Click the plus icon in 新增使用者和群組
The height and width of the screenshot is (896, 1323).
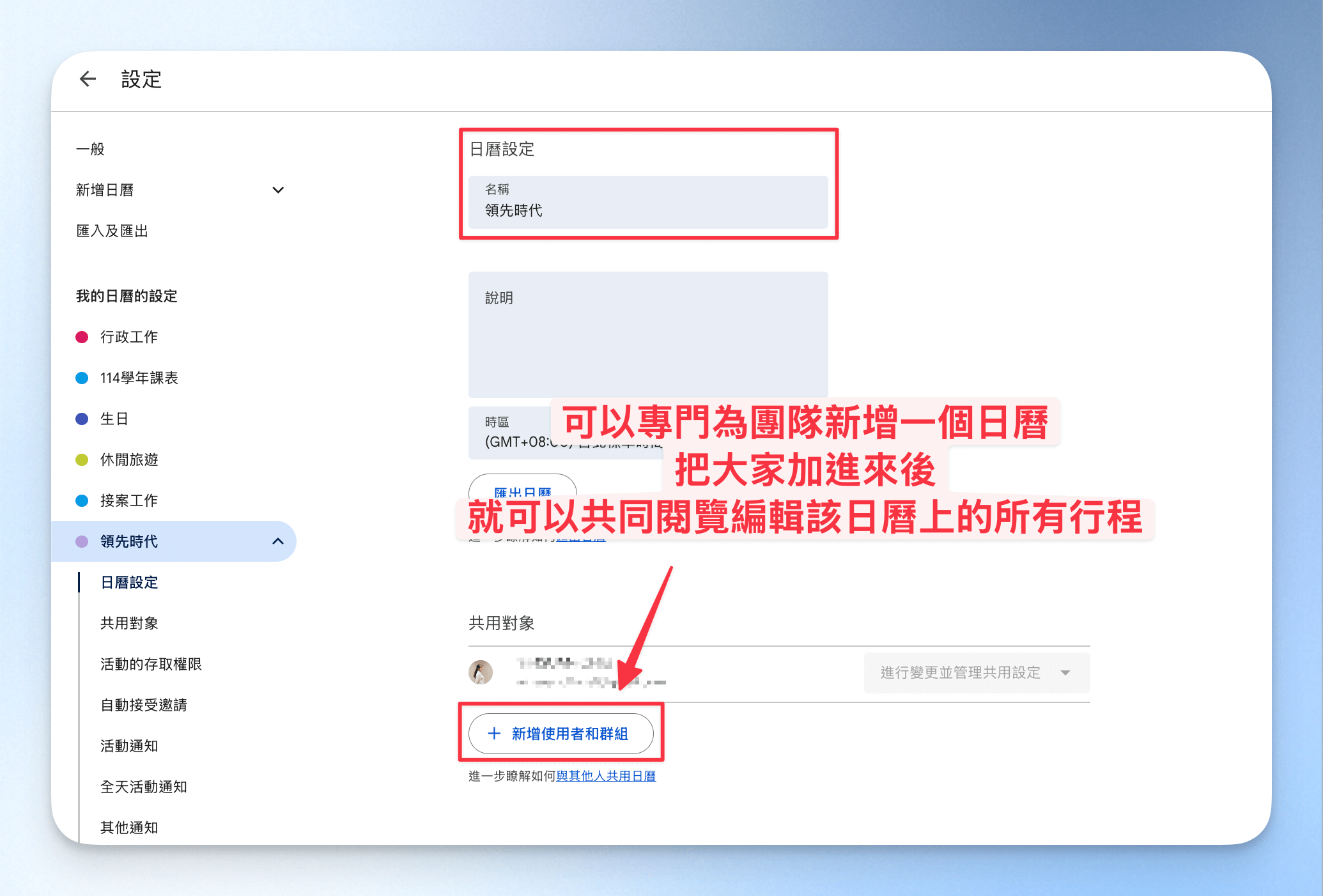click(494, 734)
